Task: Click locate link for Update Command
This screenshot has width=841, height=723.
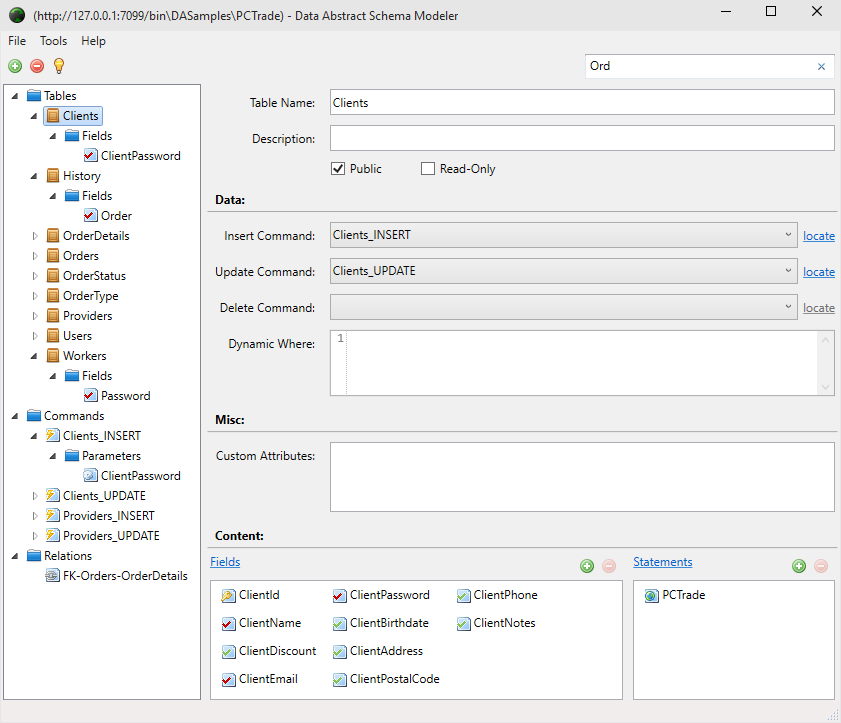Action: point(818,272)
